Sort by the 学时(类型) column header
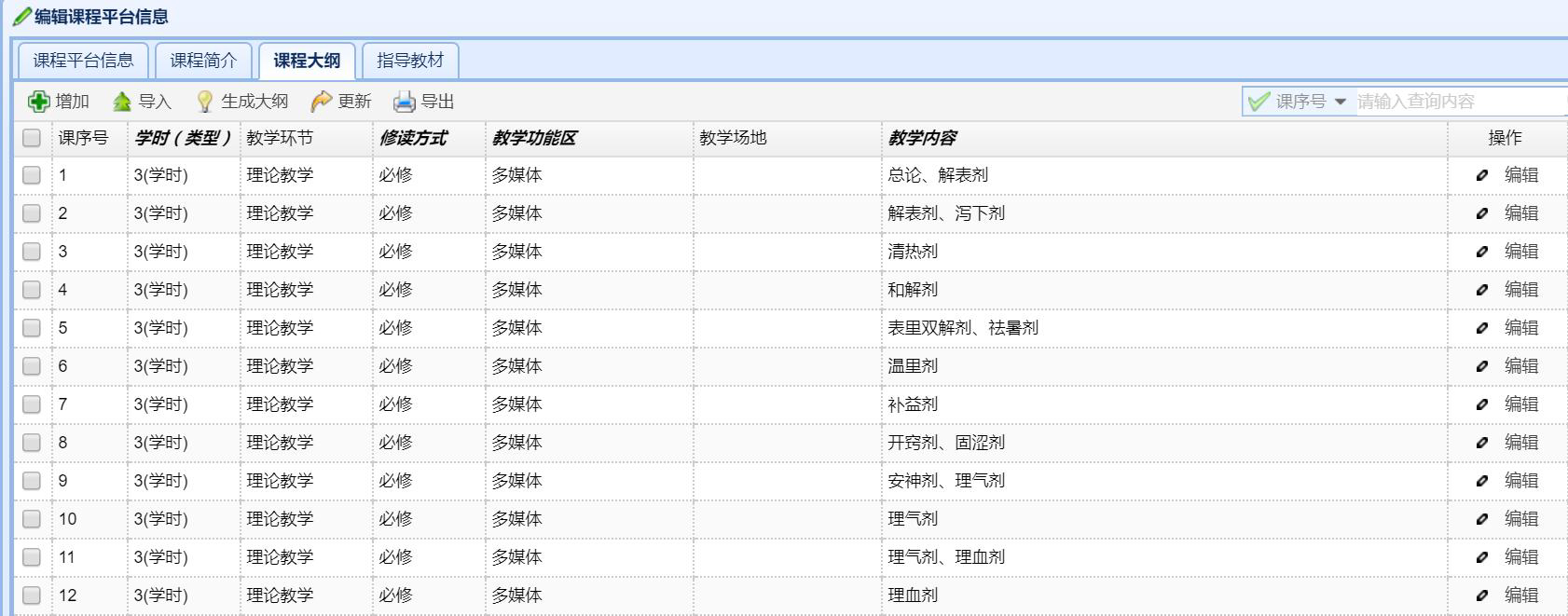Image resolution: width=1568 pixels, height=616 pixels. coord(182,138)
